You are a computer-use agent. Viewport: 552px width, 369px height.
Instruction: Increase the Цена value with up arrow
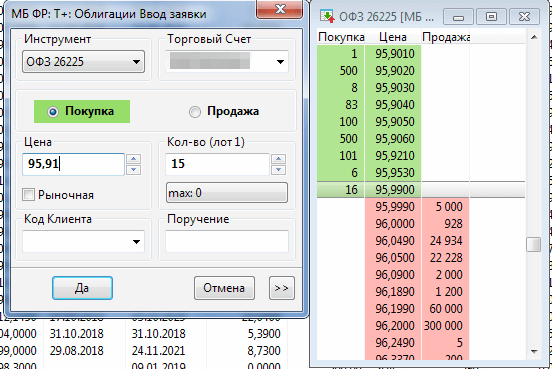133,159
